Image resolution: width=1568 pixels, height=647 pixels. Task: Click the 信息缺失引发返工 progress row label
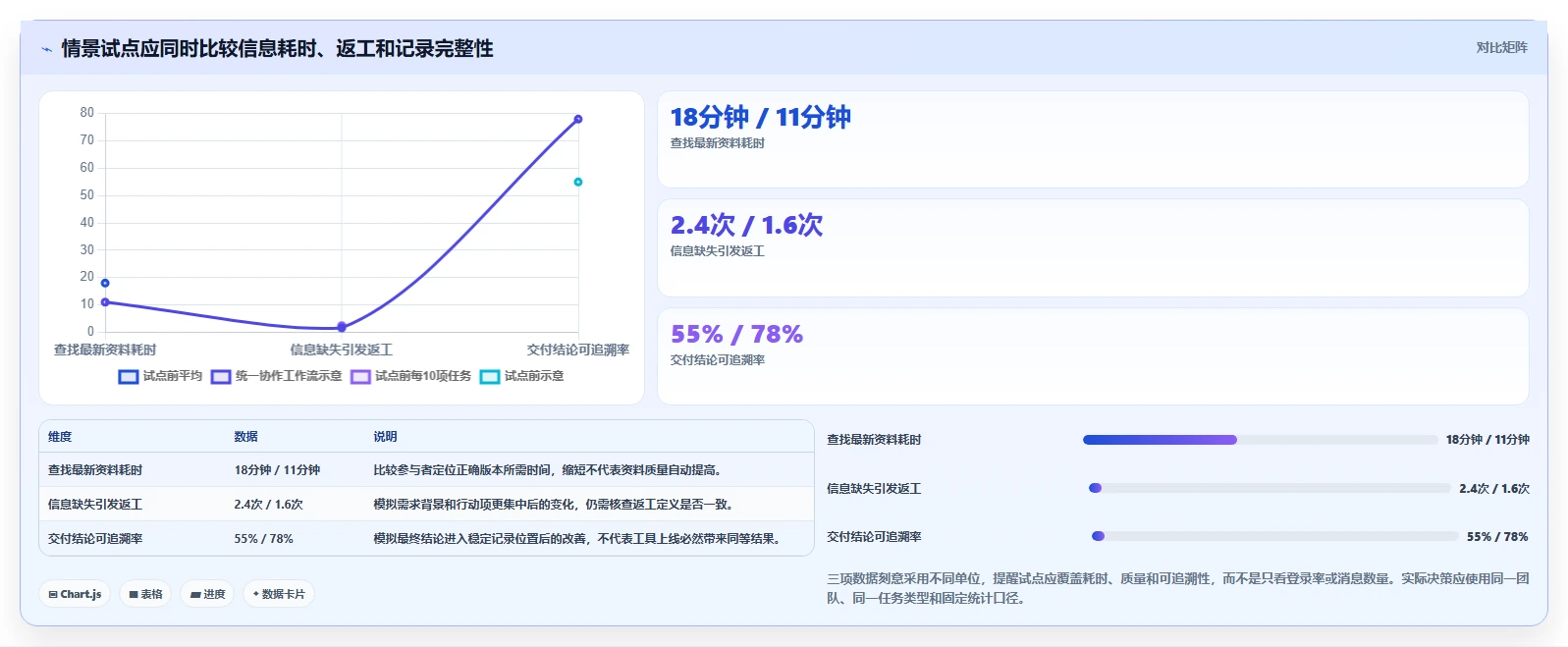pos(874,489)
